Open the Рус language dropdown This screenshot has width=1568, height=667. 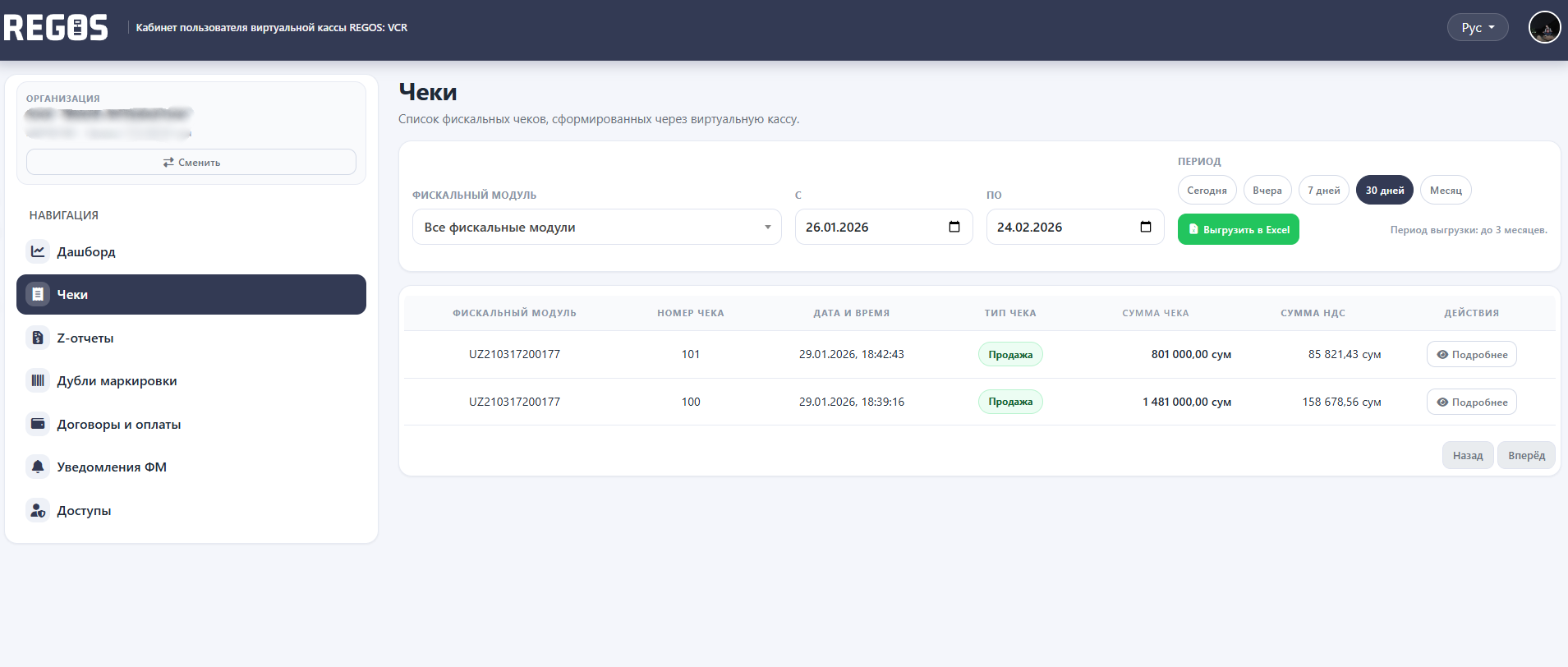(1477, 27)
